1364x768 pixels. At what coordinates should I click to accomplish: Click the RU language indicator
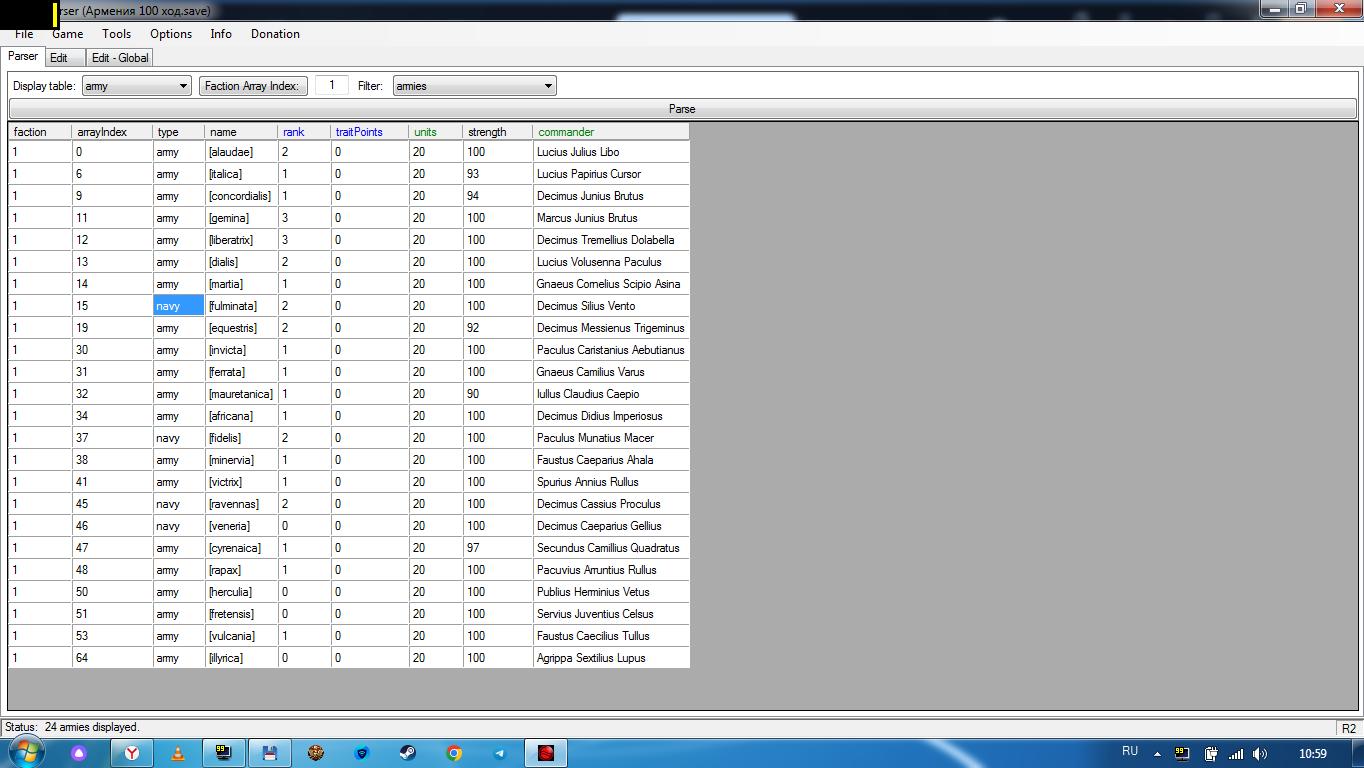click(x=1130, y=752)
